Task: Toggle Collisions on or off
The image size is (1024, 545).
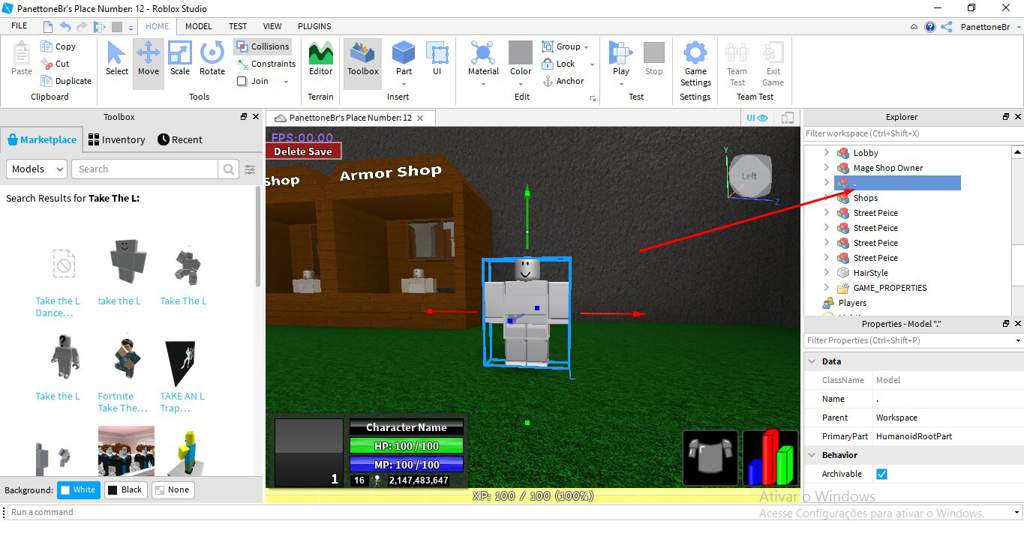Action: click(x=263, y=46)
